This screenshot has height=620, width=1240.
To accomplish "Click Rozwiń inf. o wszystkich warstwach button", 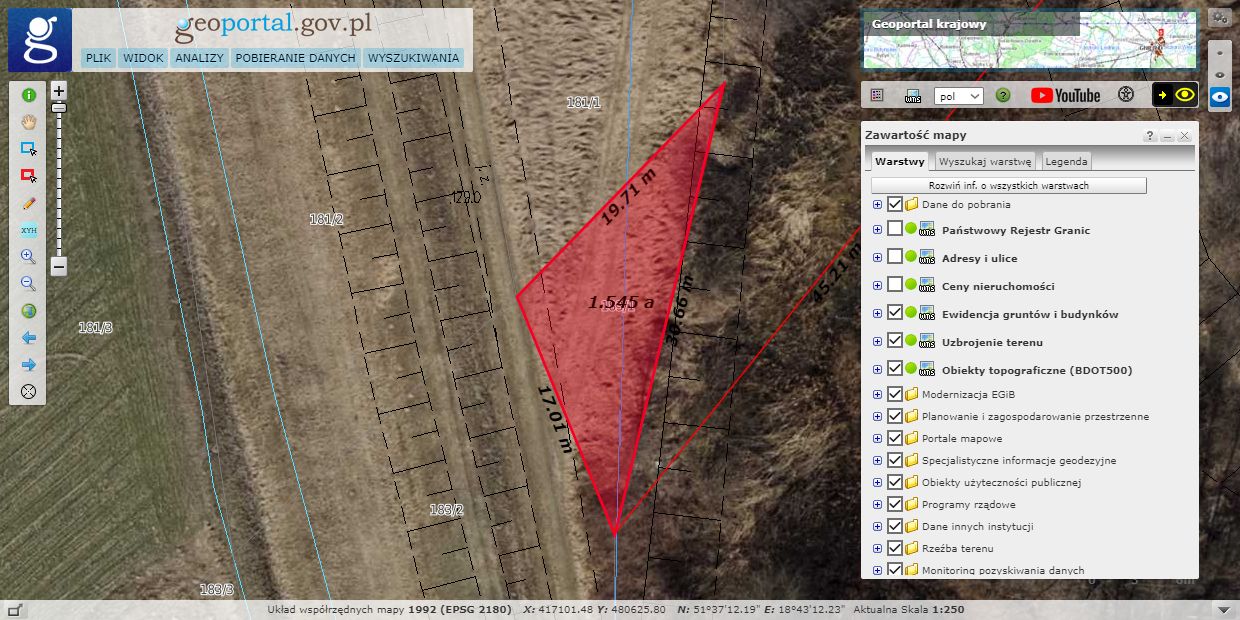I will pyautogui.click(x=1008, y=186).
